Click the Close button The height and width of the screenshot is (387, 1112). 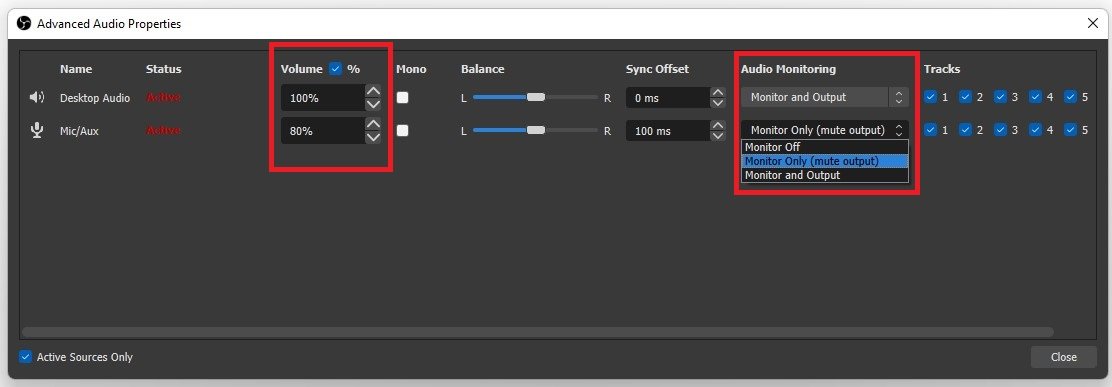click(x=1063, y=357)
